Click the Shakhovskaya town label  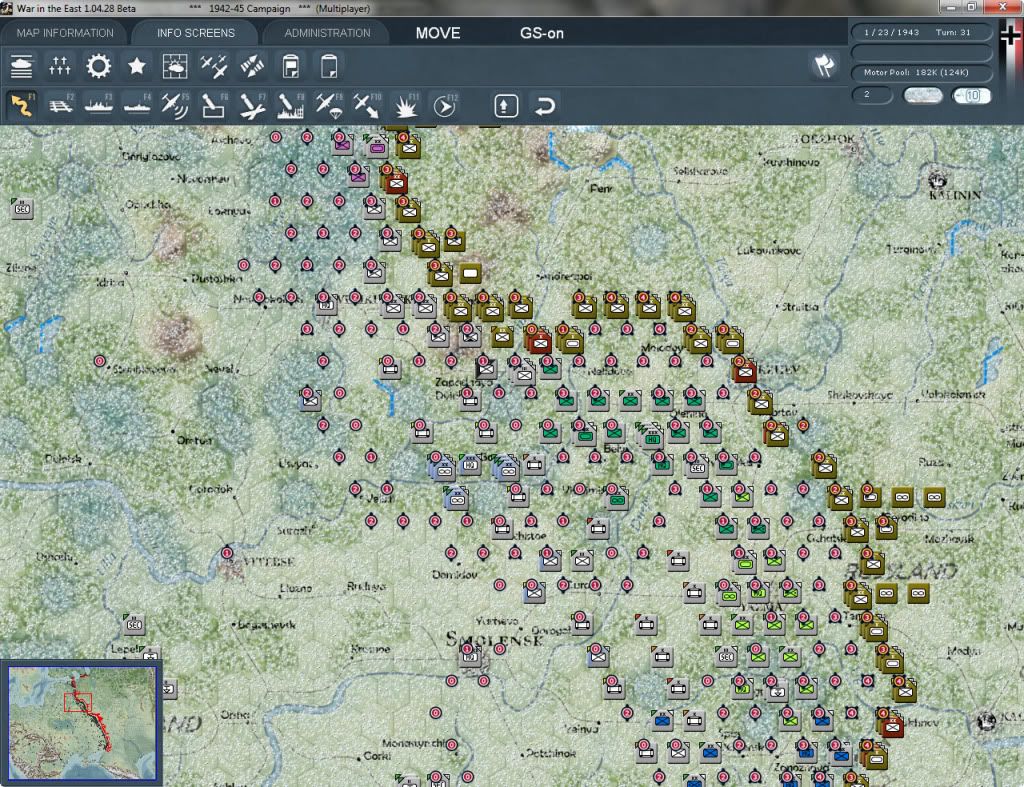pyautogui.click(x=859, y=394)
